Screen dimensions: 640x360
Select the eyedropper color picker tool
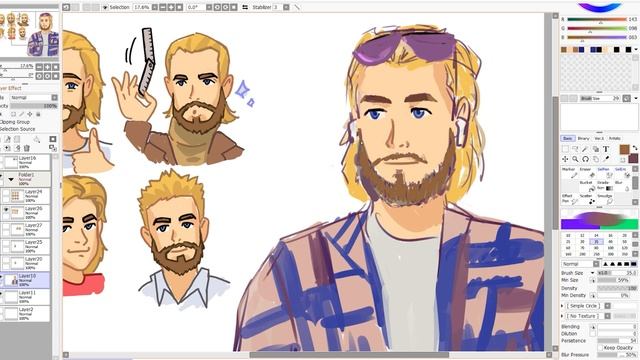(606, 159)
